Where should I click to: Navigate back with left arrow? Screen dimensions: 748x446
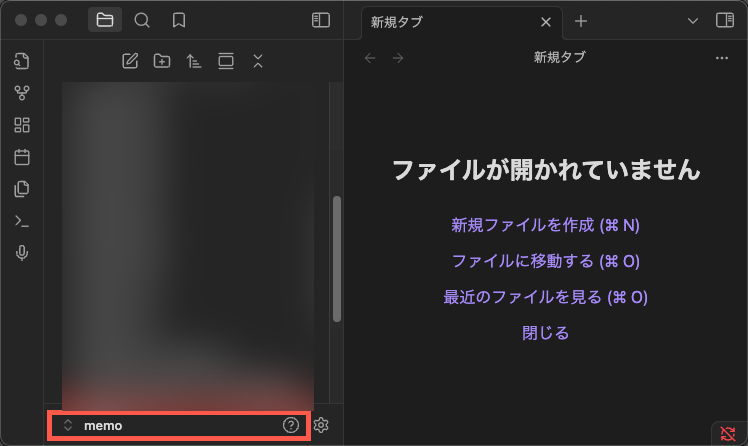point(370,58)
